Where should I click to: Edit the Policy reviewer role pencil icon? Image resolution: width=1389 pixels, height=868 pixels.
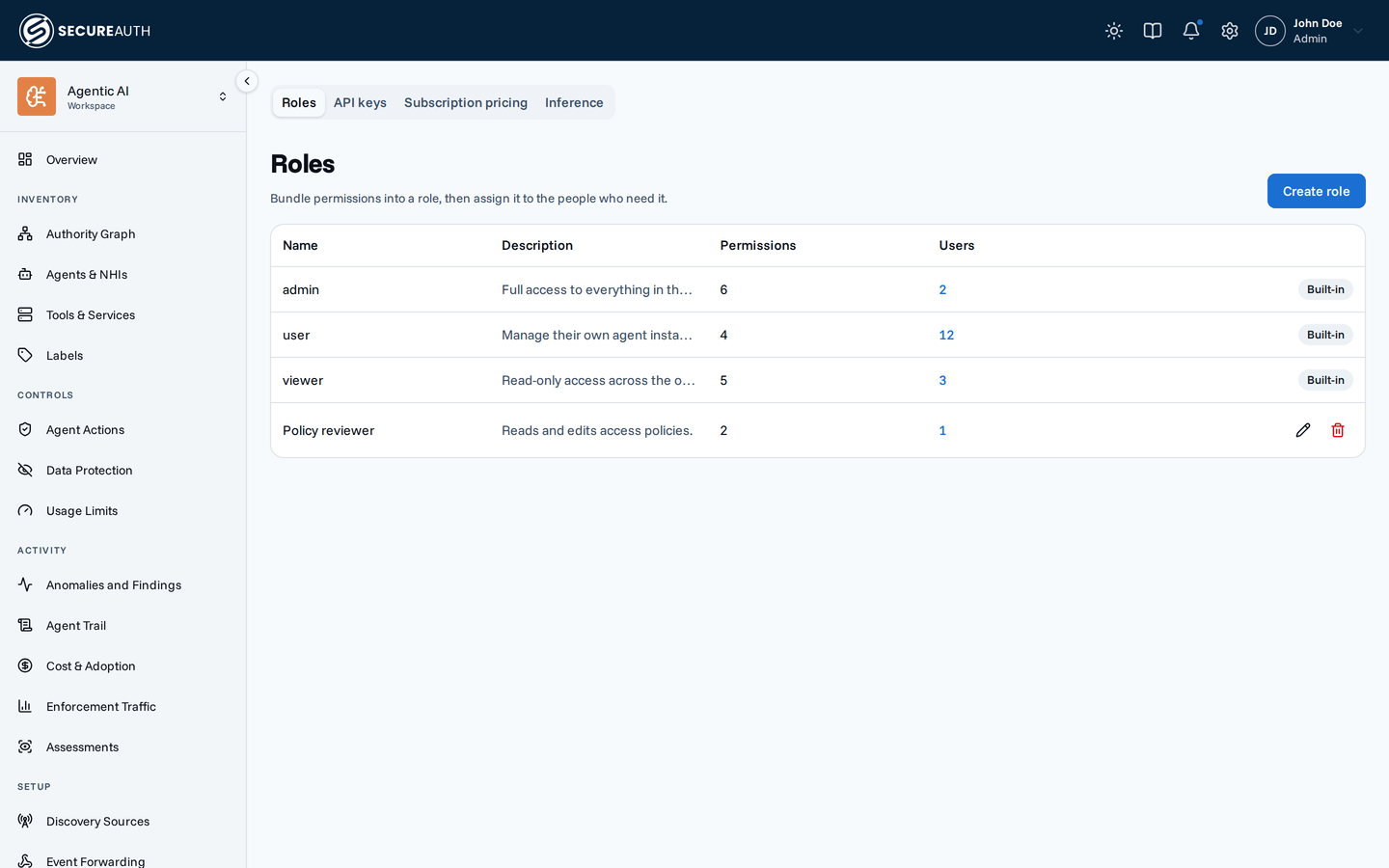pos(1303,430)
